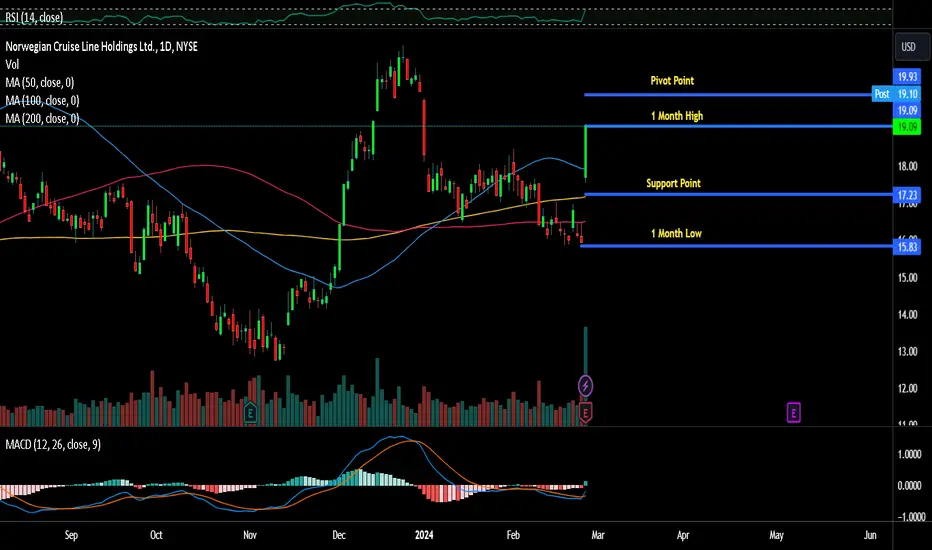Click the purple future earnings E marker
The width and height of the screenshot is (932, 550).
[794, 413]
